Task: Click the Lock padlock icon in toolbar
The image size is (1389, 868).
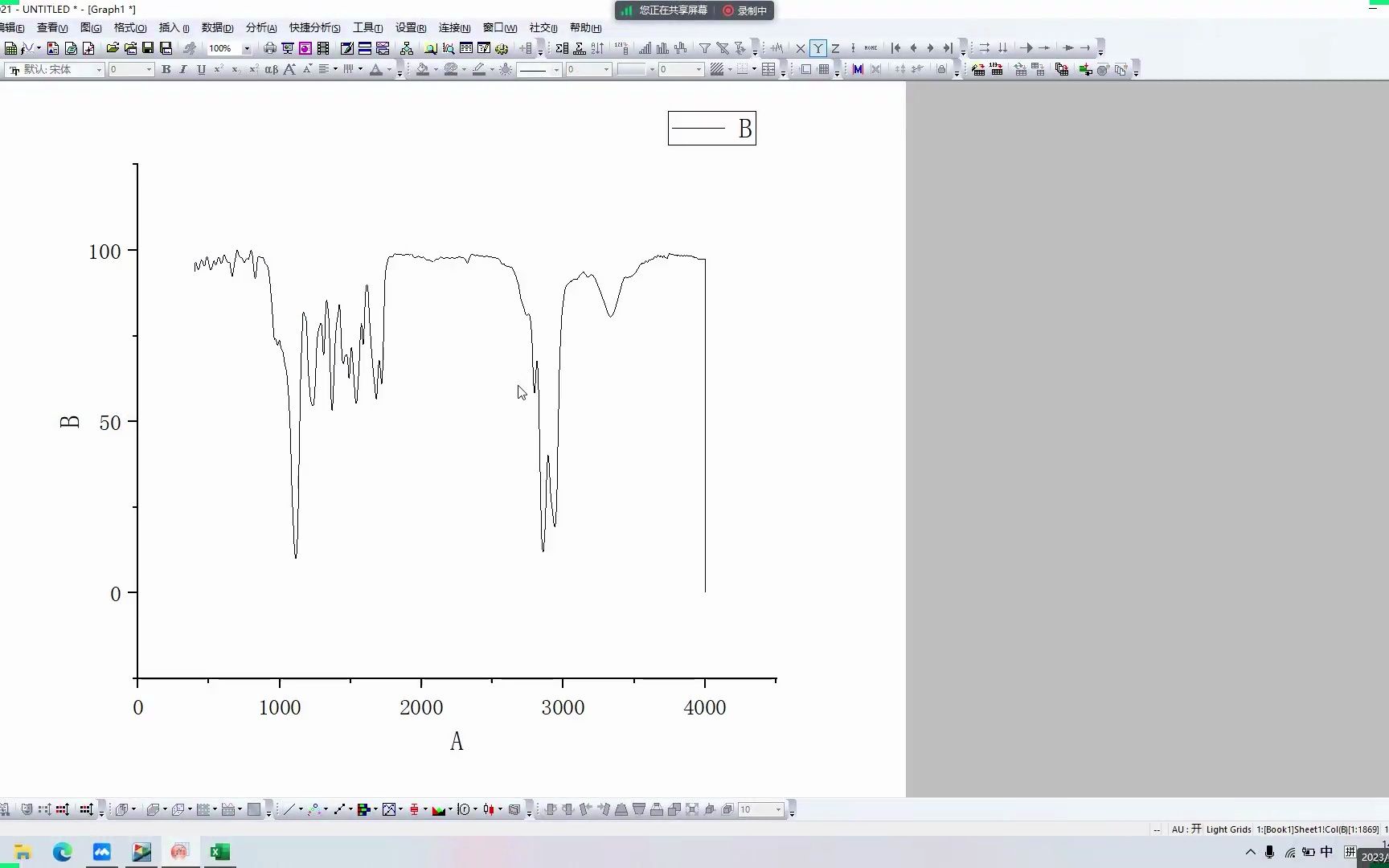Action: pos(941,69)
